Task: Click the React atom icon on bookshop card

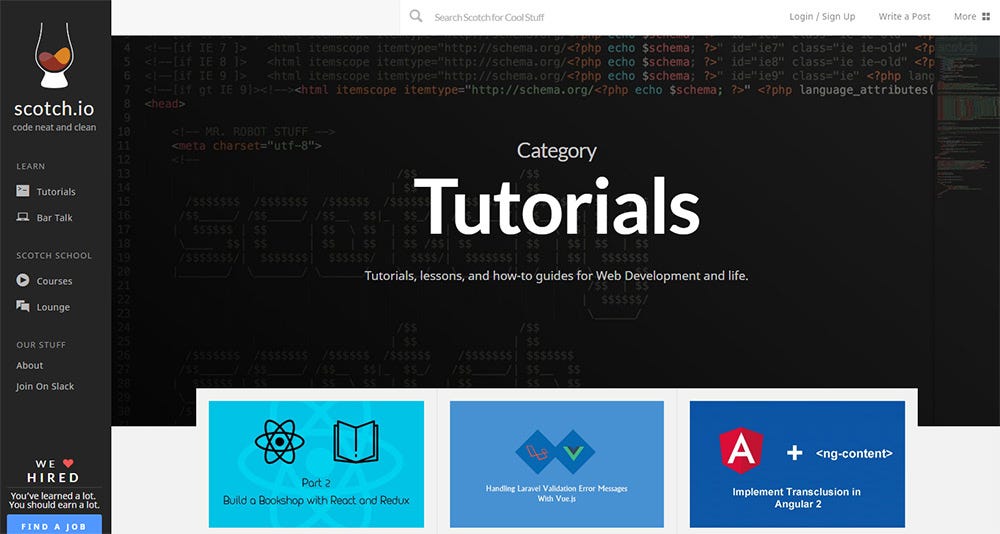Action: (279, 441)
